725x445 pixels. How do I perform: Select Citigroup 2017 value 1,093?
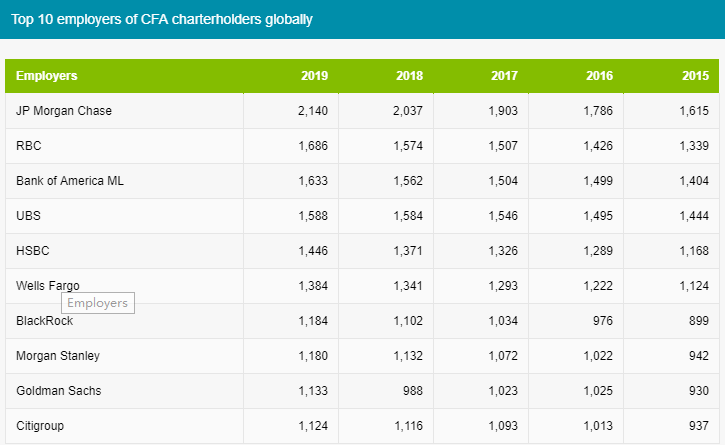tap(503, 426)
